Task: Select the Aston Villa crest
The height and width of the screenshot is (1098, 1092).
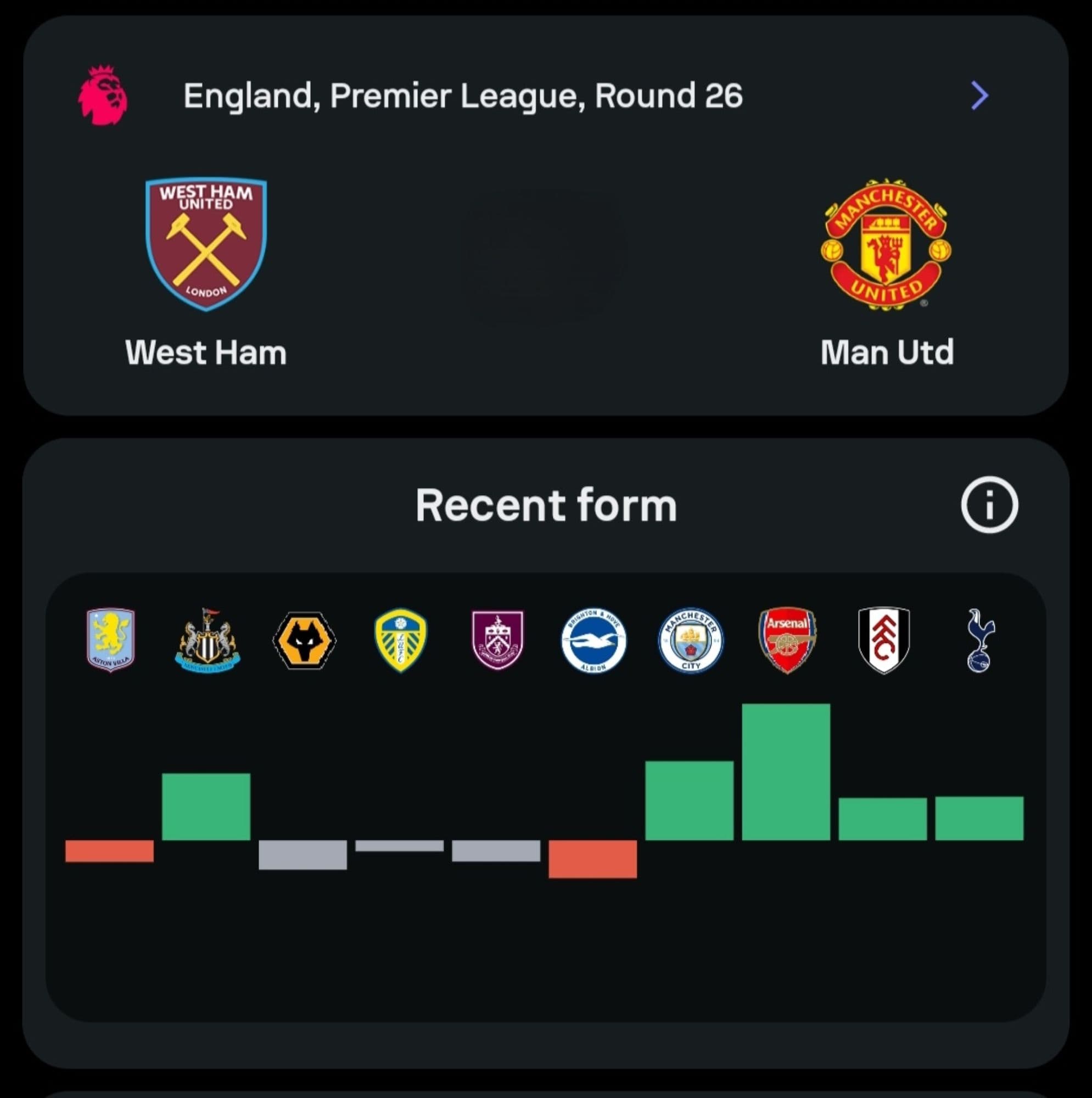Action: click(x=110, y=640)
